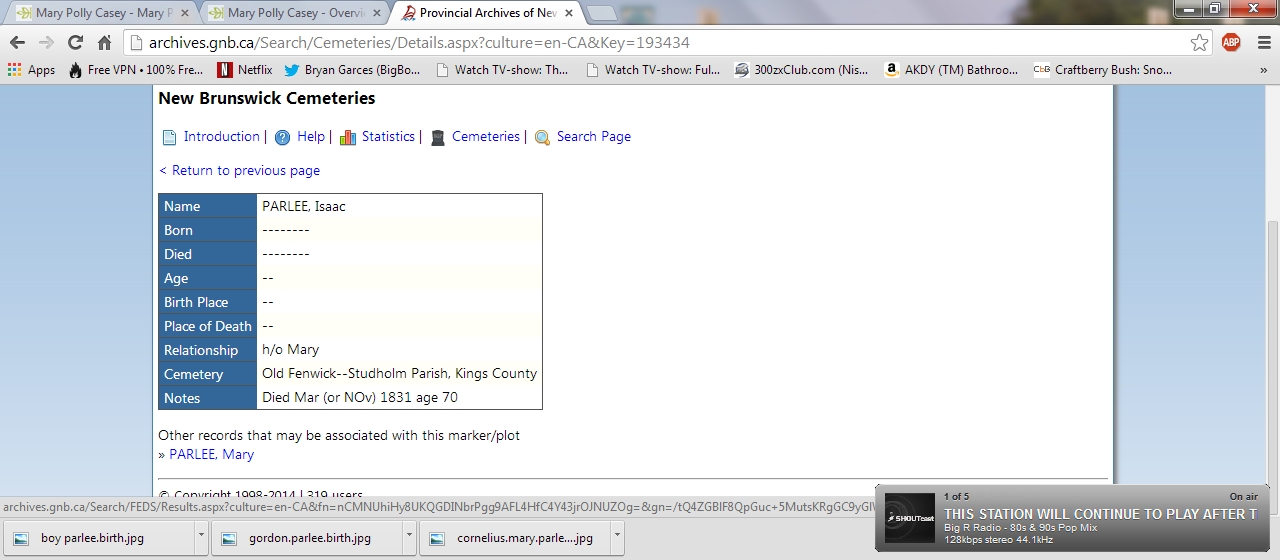Go to browser home page icon
This screenshot has height=560, width=1280.
coord(104,43)
